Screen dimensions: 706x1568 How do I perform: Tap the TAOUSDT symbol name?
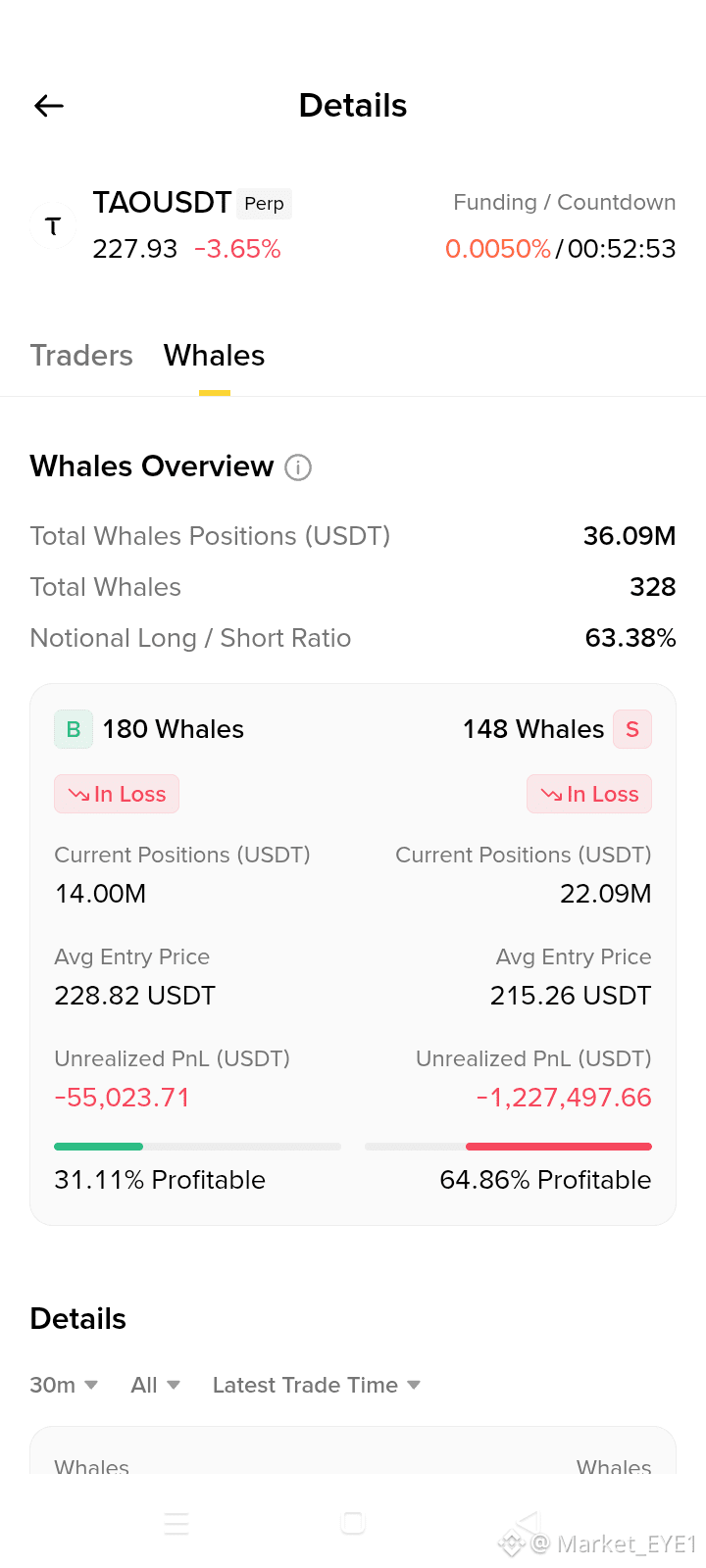point(162,203)
